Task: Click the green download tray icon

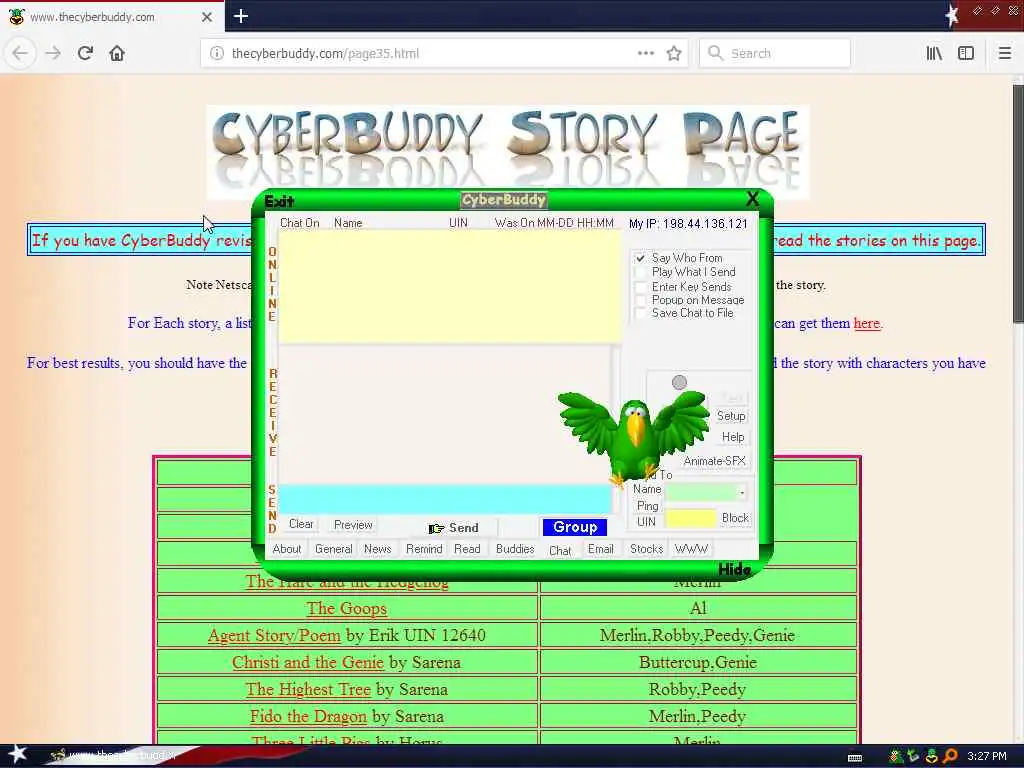Action: (913, 756)
